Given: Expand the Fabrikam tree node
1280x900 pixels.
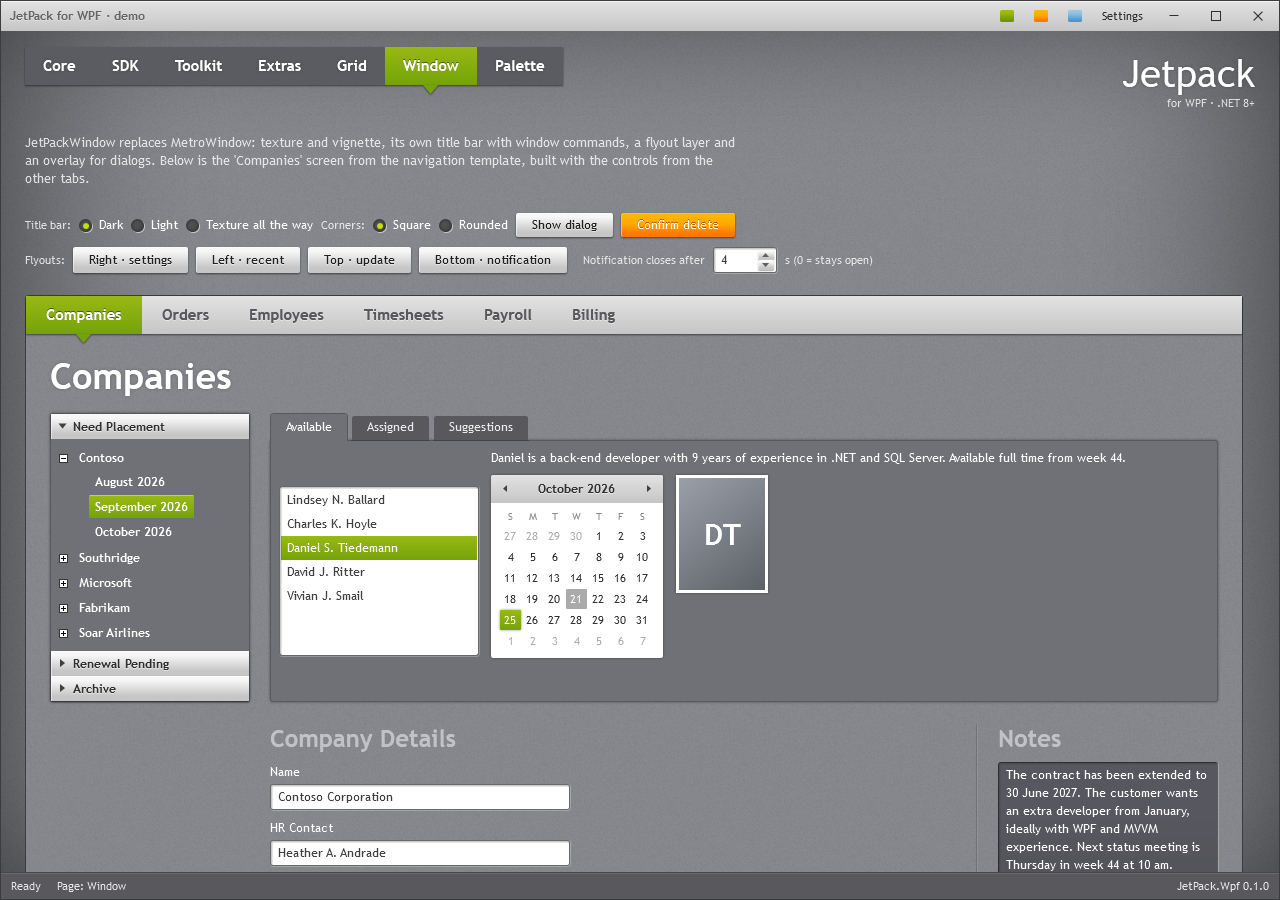Looking at the screenshot, I should point(64,608).
